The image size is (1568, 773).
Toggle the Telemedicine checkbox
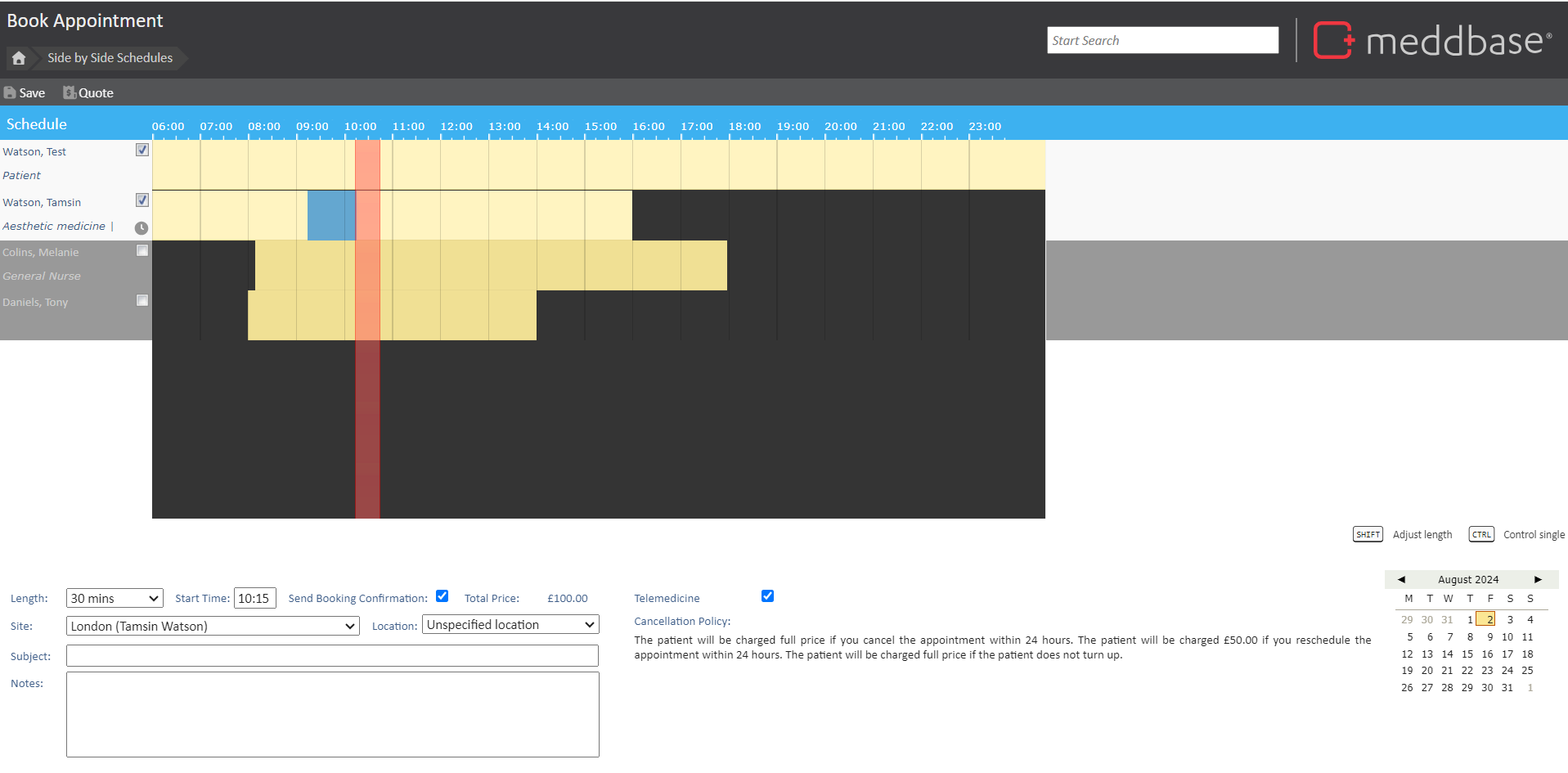click(767, 596)
